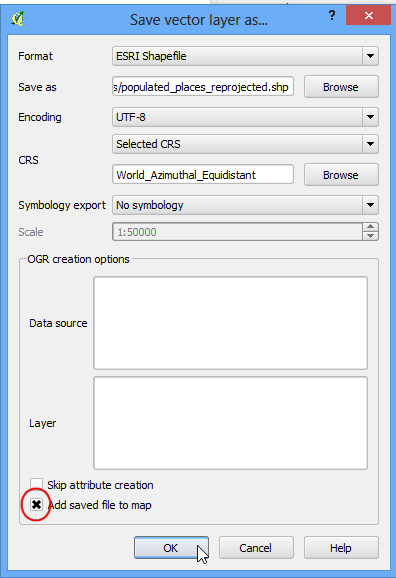Expand the Symbology export dropdown
The height and width of the screenshot is (578, 396).
point(370,205)
